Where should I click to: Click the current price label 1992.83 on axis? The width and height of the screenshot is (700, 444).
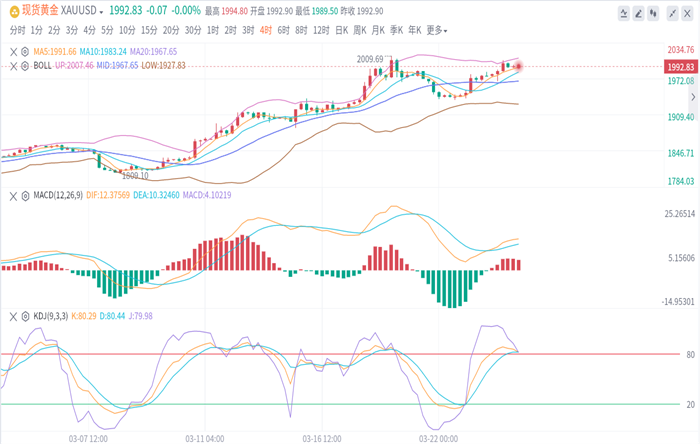pos(680,65)
